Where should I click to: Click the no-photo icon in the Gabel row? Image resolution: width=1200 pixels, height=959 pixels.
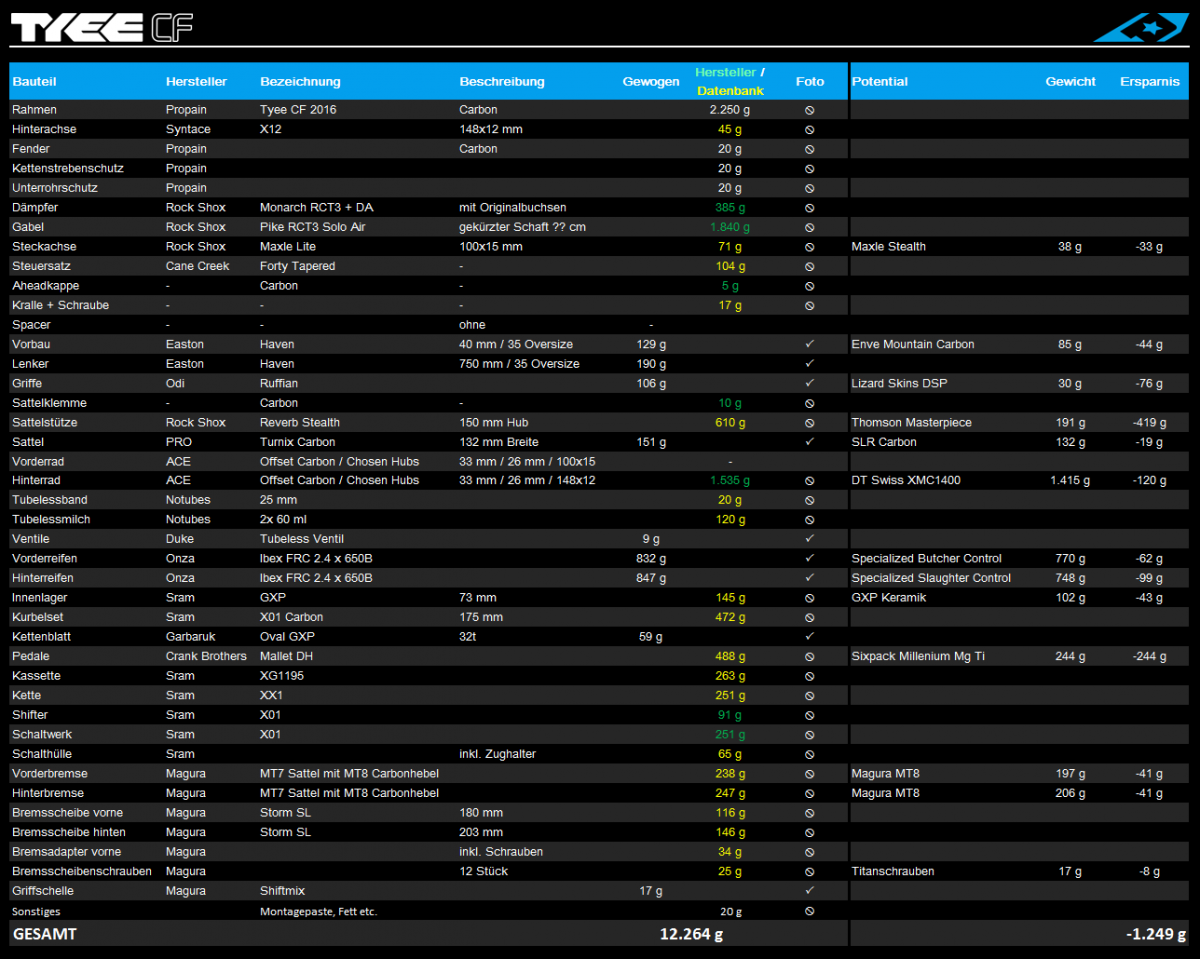click(x=809, y=227)
